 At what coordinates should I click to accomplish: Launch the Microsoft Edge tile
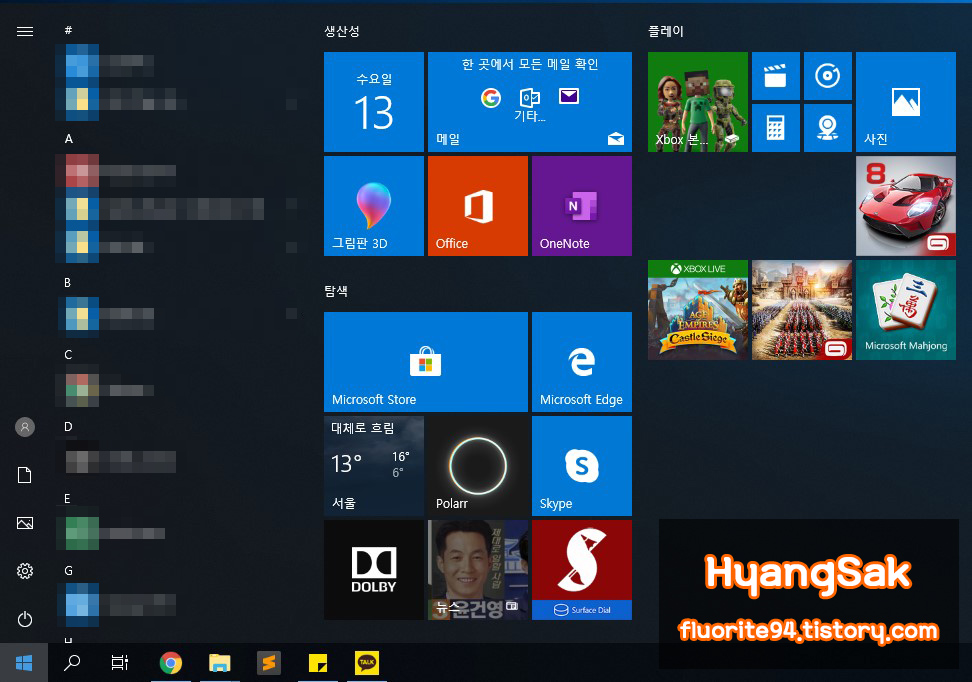point(582,362)
